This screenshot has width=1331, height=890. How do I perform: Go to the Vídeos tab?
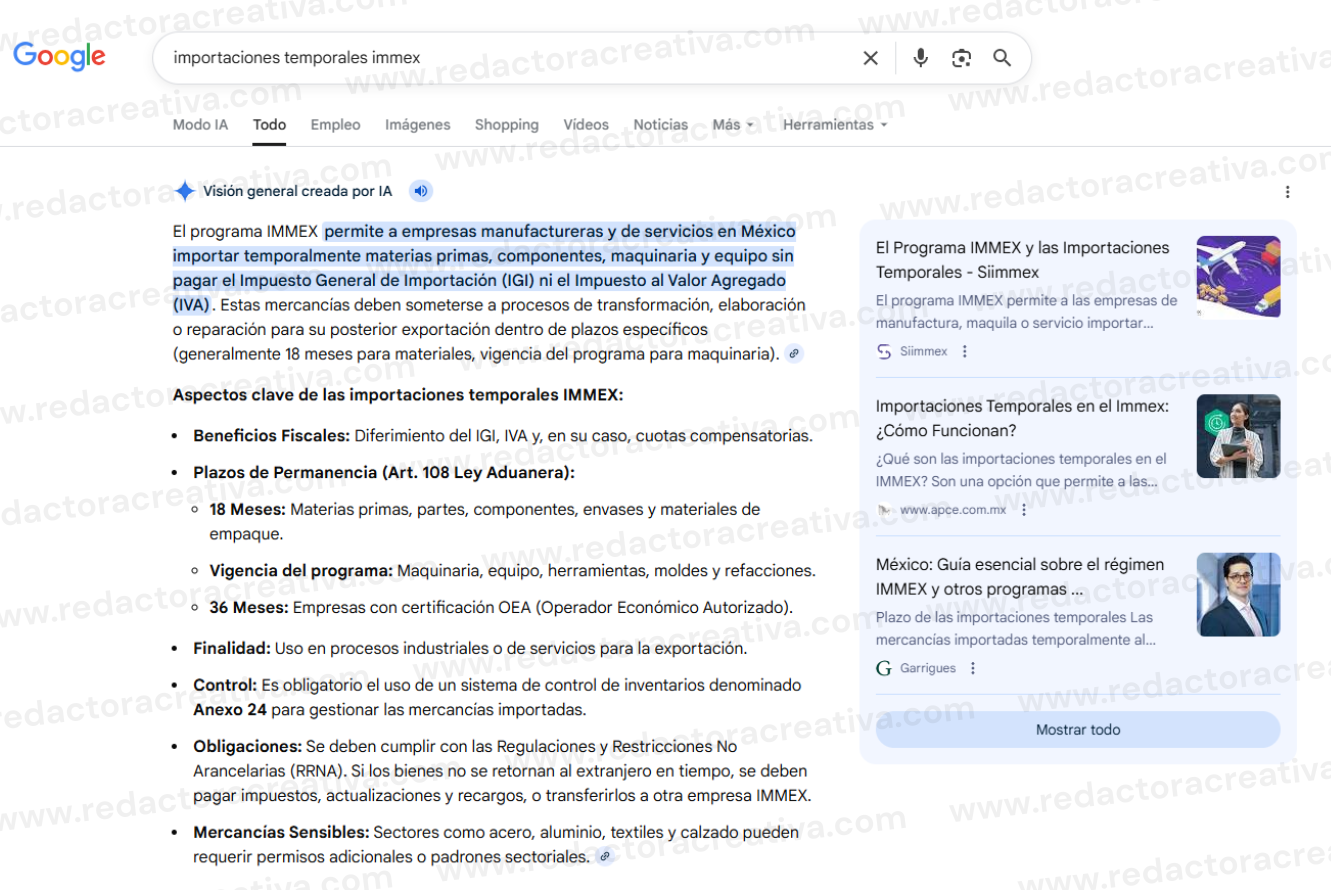(x=586, y=125)
